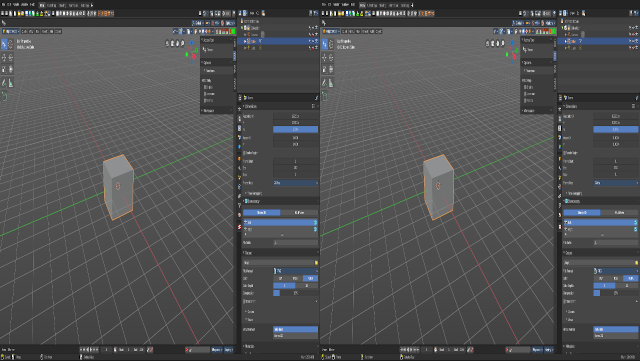Switch to Modeling workspace tab in left window
640x361 pixels.
pyautogui.click(x=52, y=5)
